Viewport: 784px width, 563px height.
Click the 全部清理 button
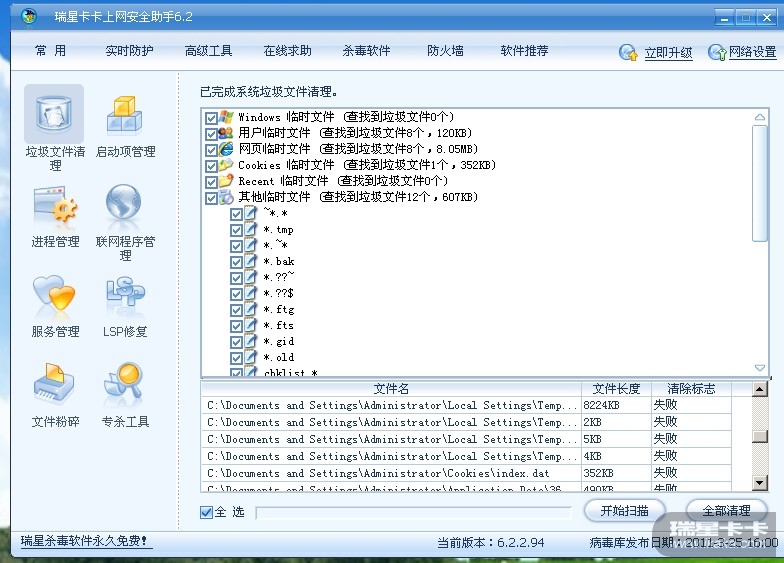click(726, 510)
